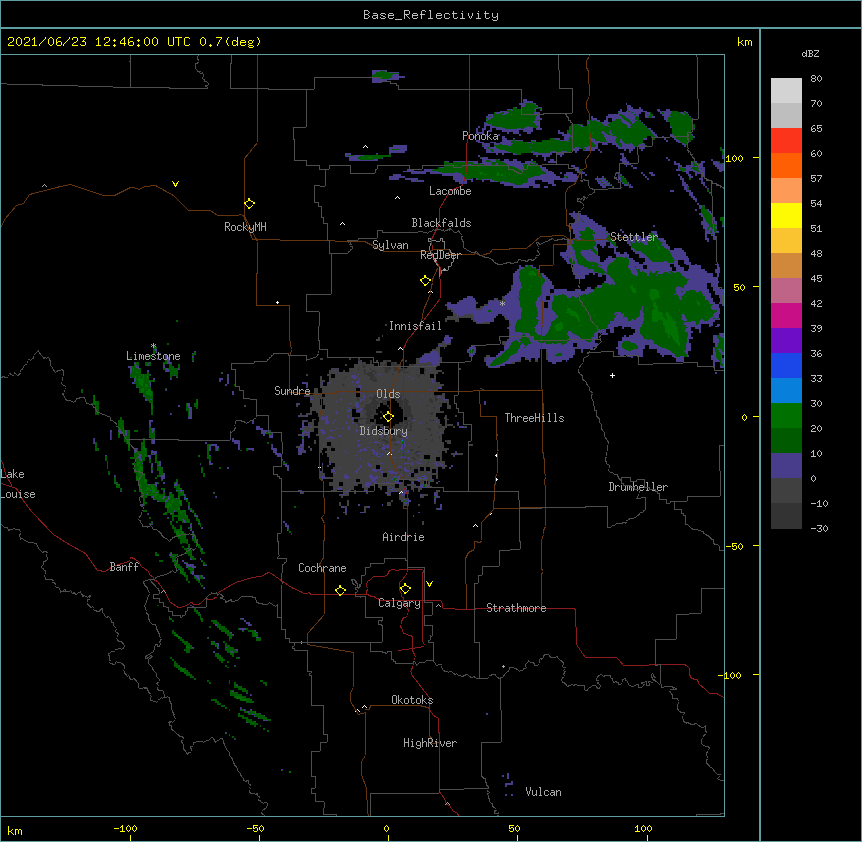Click the Vulcan label
The width and height of the screenshot is (862, 842).
click(x=543, y=792)
